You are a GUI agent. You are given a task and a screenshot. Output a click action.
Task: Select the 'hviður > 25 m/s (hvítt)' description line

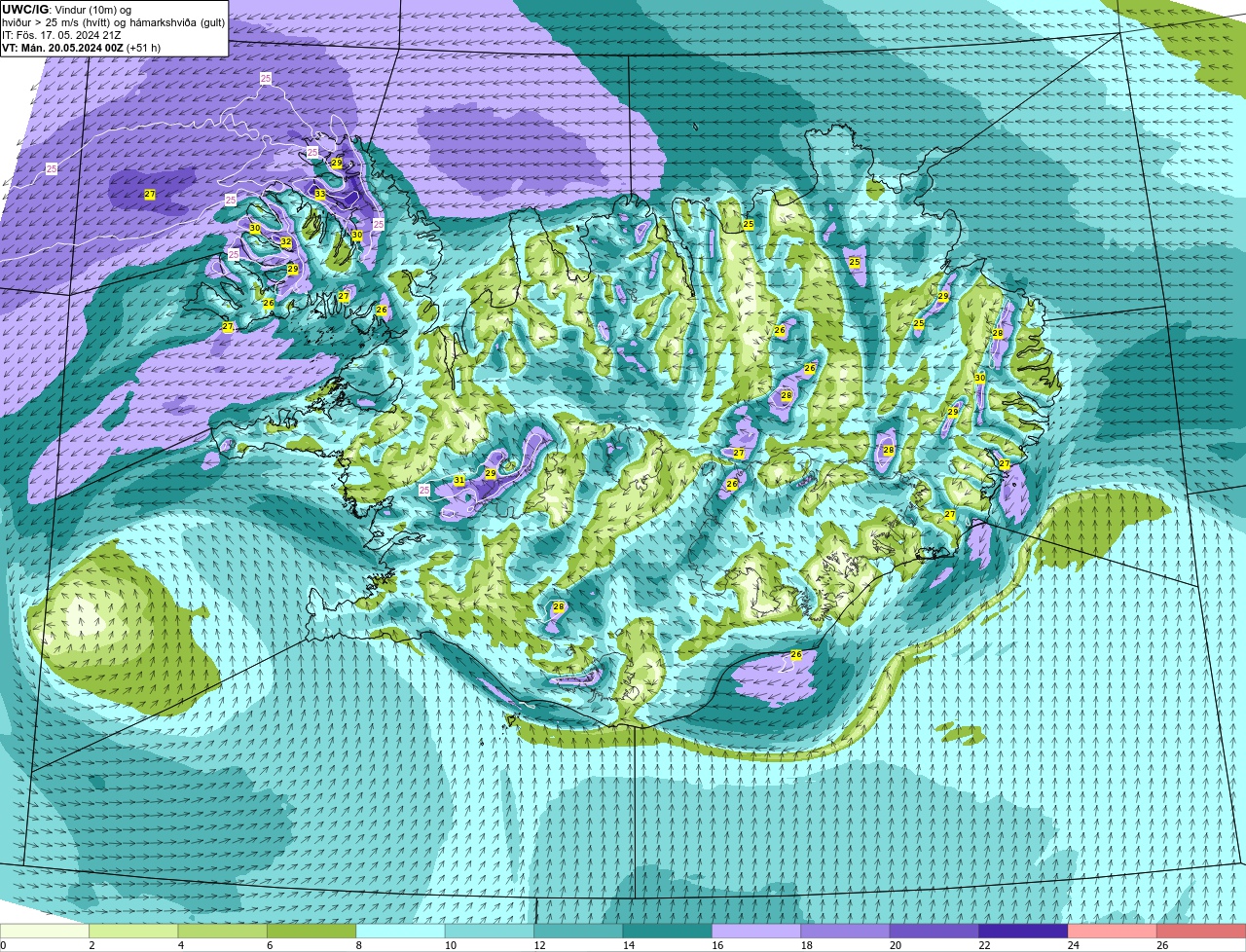coord(113,22)
